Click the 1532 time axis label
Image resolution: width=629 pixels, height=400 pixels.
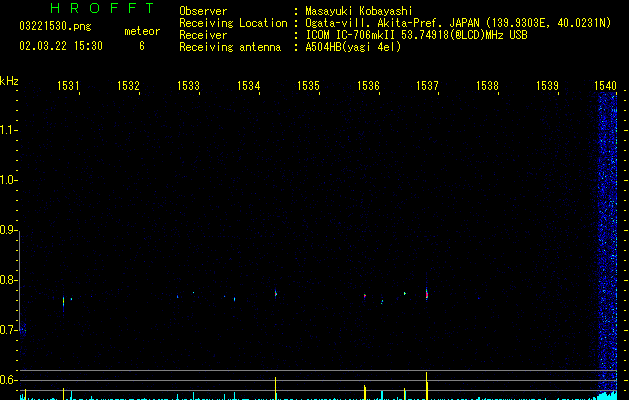click(128, 85)
